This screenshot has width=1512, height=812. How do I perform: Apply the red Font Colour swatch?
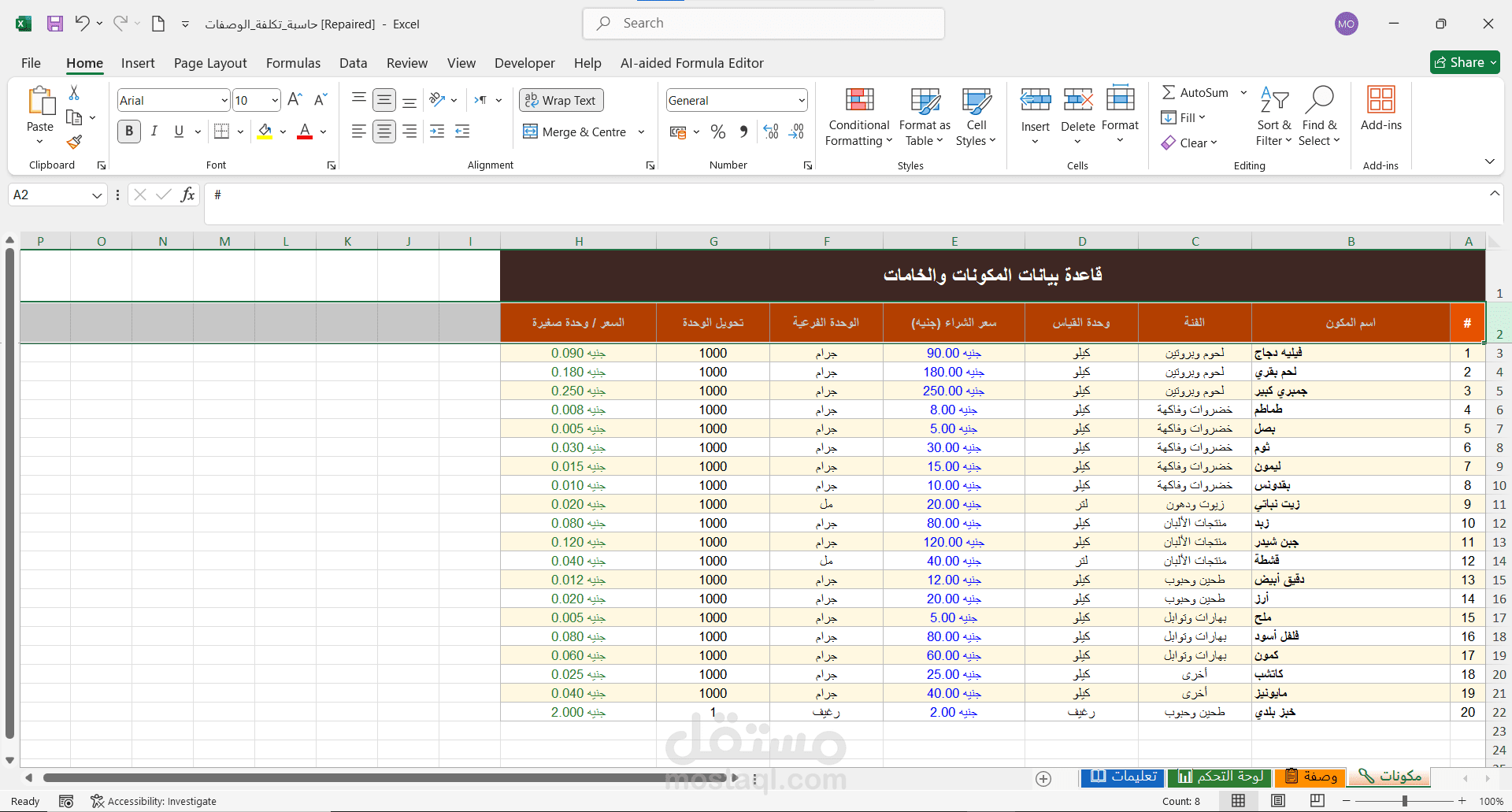coord(305,132)
